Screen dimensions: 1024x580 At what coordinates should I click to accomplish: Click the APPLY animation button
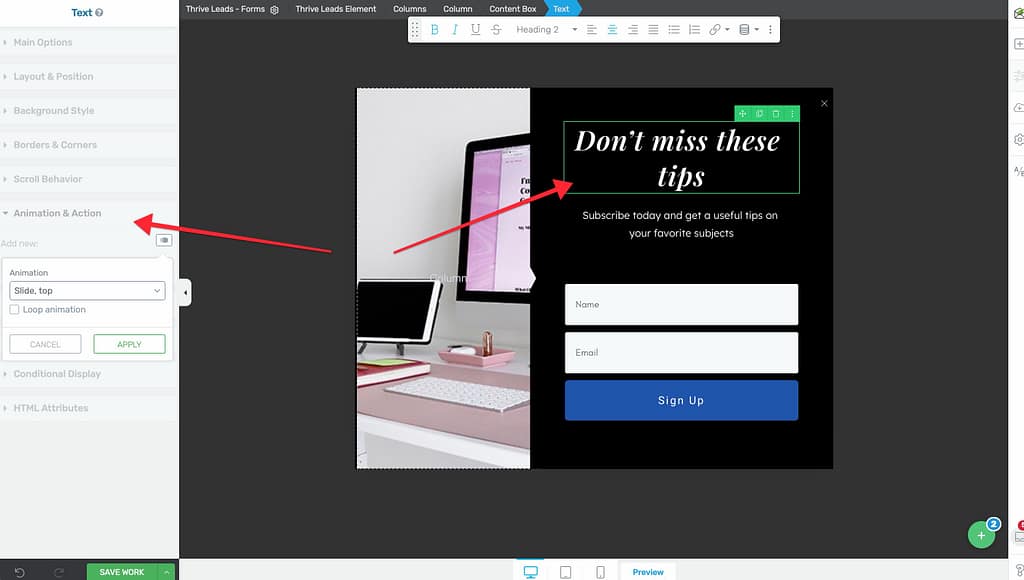tap(129, 344)
